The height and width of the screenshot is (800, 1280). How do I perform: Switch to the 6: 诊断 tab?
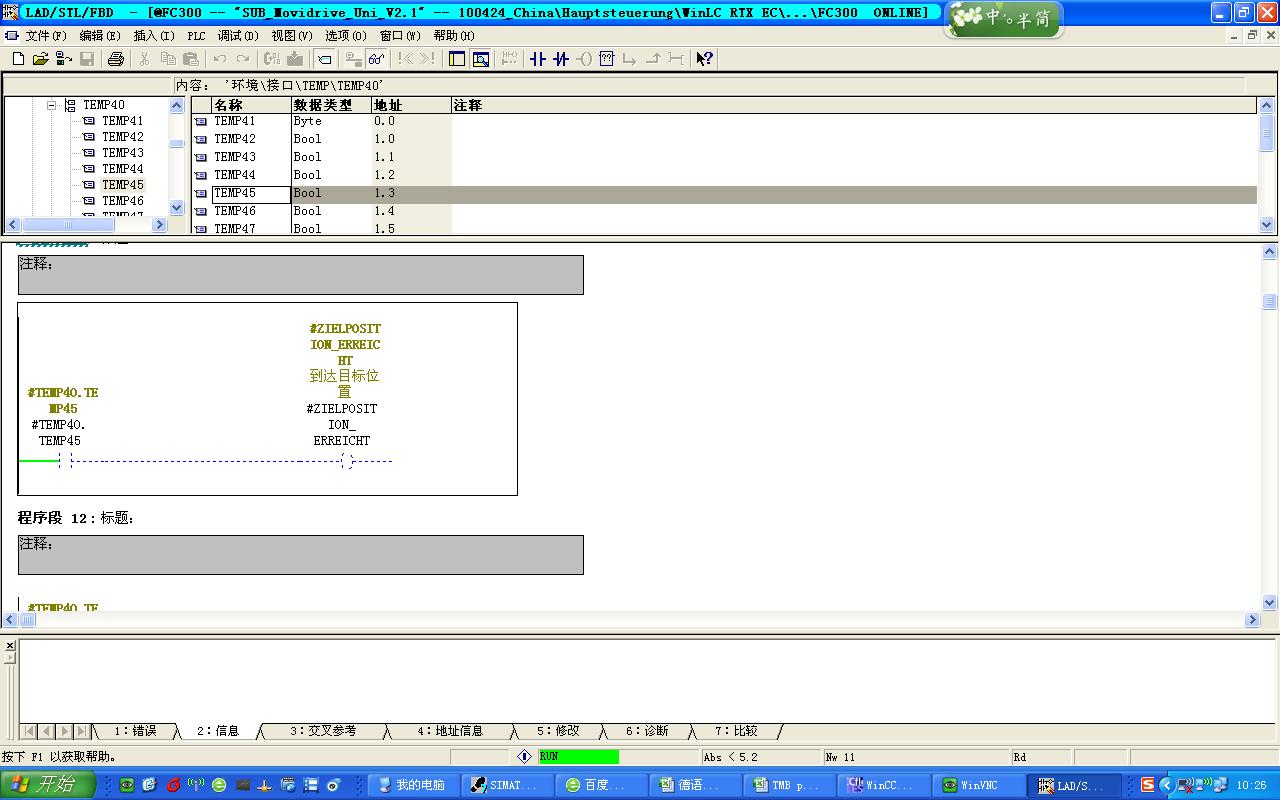[647, 731]
